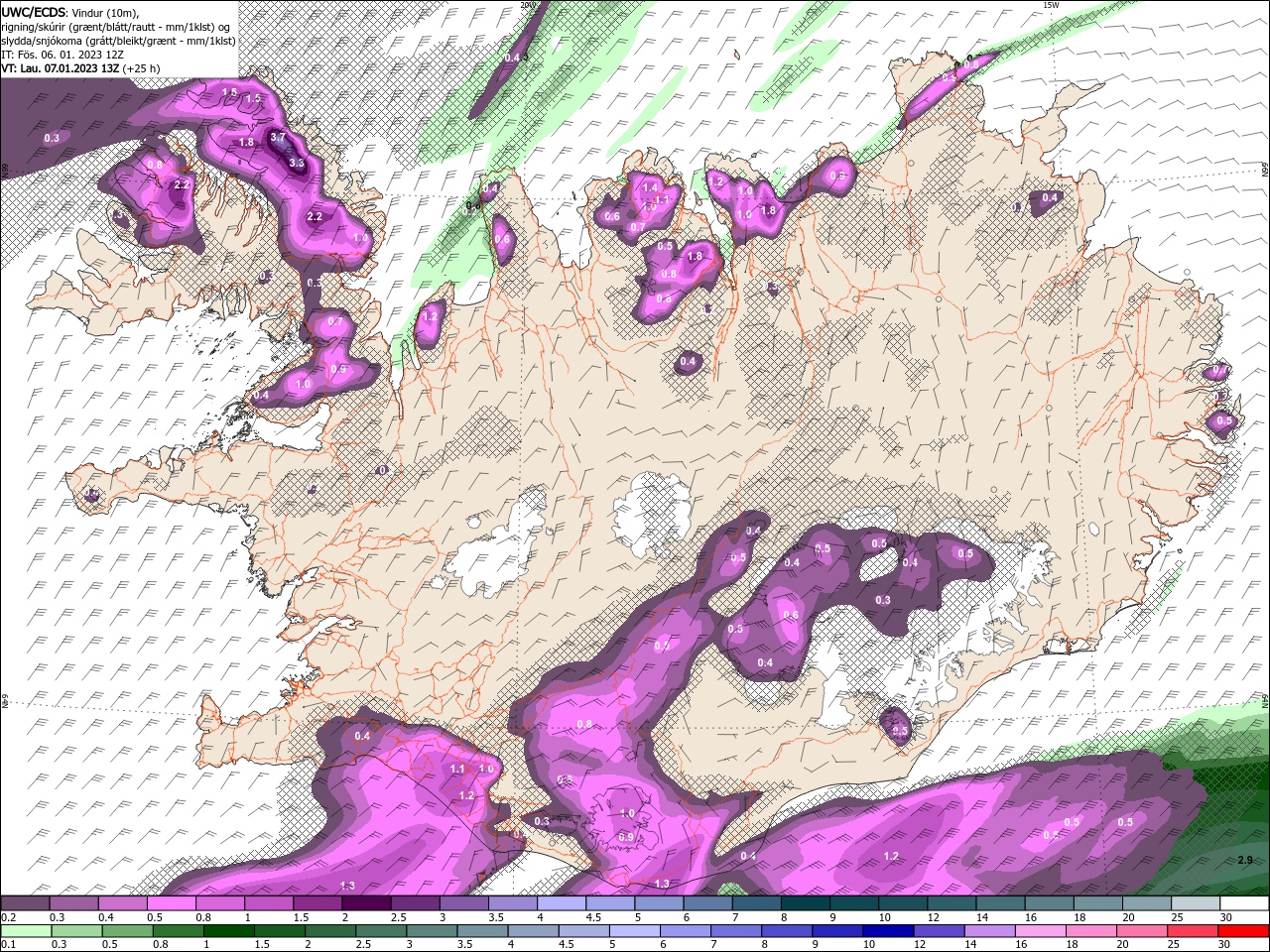This screenshot has height=952, width=1270.
Task: Click the lower legend label 0.1
Action: (x=8, y=945)
